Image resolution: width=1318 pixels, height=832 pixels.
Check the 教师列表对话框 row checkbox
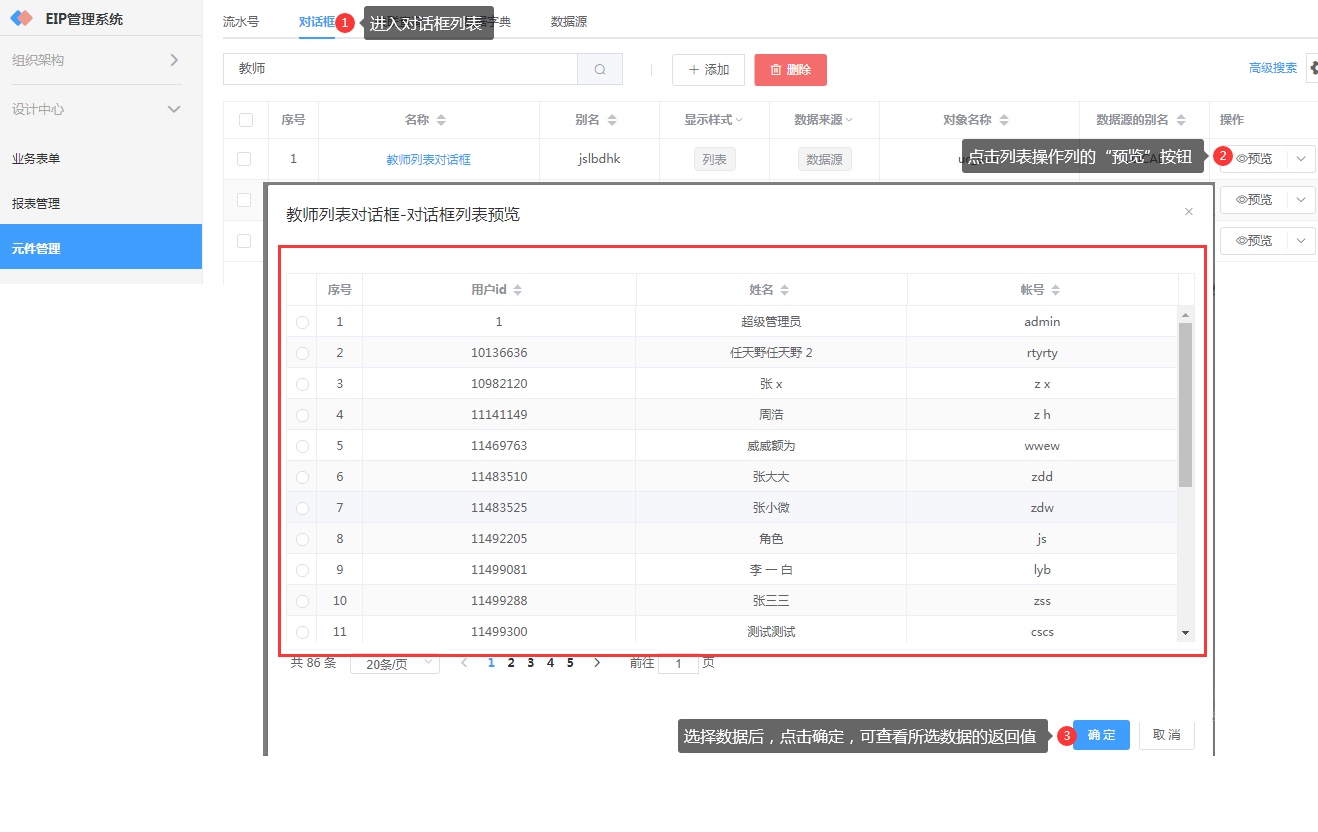pos(244,159)
